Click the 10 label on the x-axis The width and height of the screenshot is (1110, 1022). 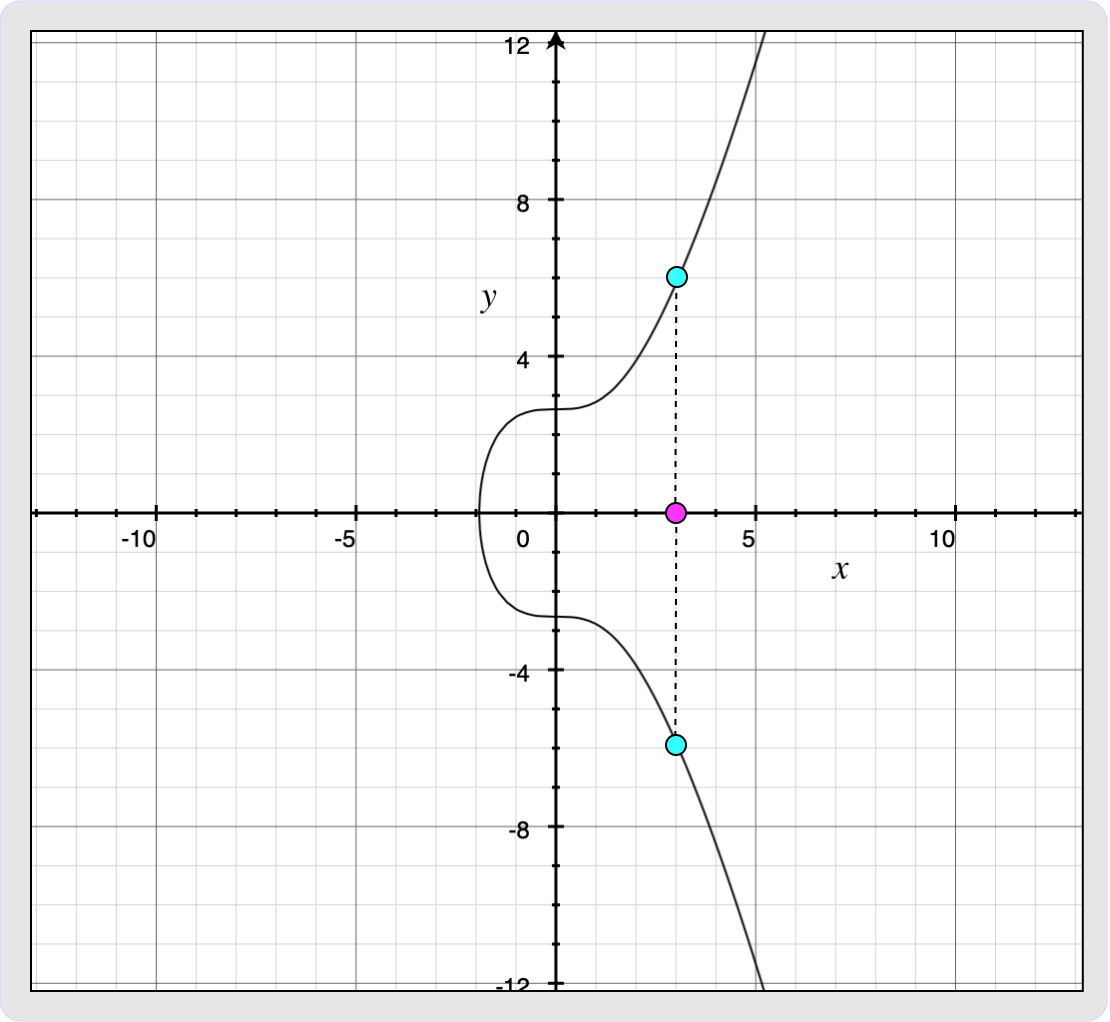point(941,541)
